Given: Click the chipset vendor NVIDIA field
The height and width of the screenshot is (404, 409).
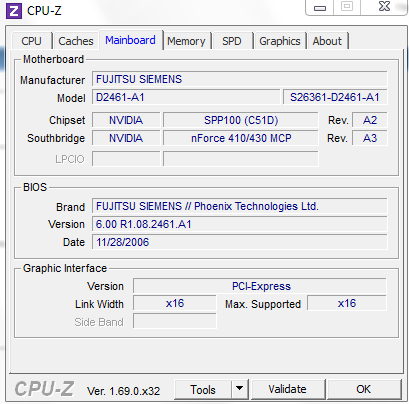Looking at the screenshot, I should point(126,120).
